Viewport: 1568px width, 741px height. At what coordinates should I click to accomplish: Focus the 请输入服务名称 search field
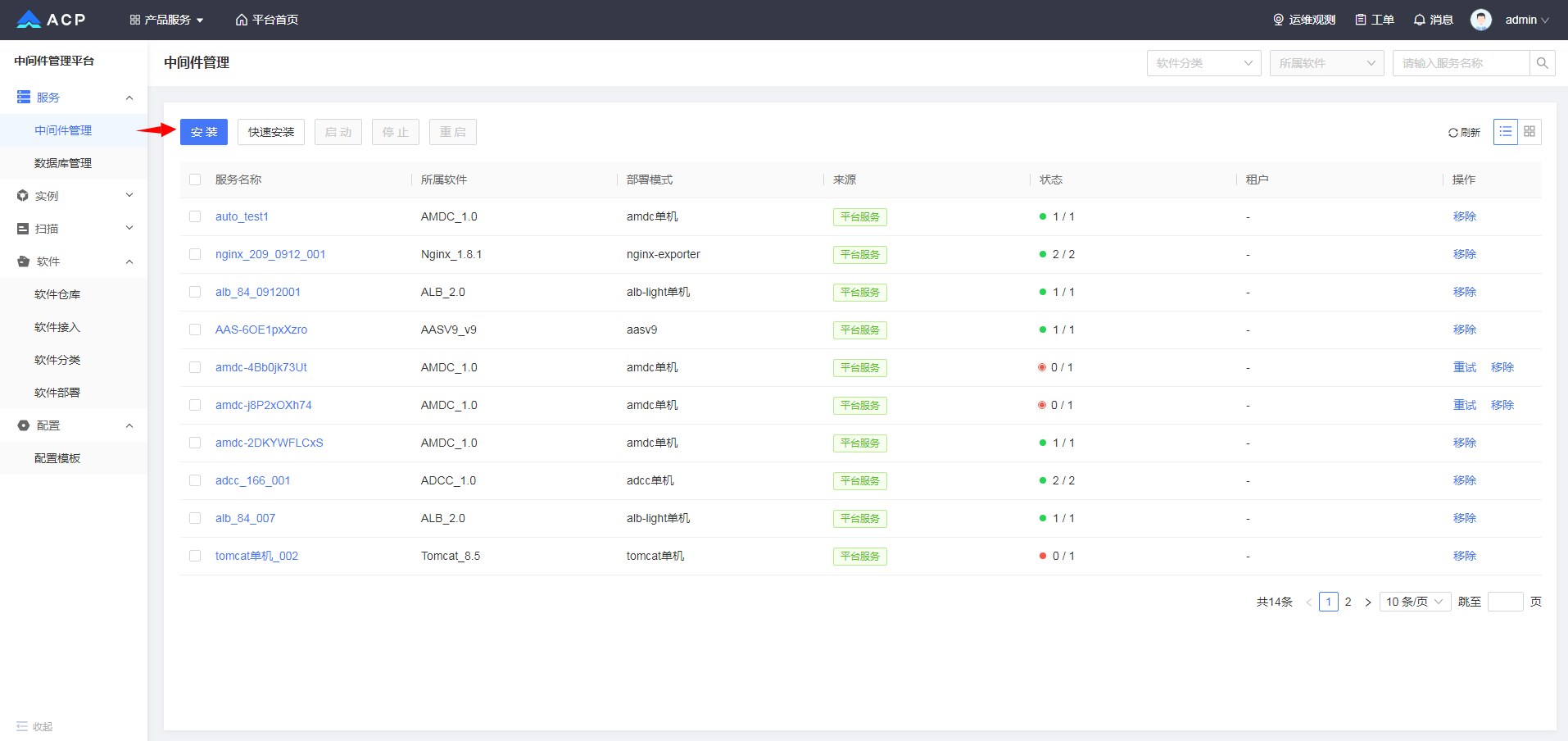point(1462,63)
